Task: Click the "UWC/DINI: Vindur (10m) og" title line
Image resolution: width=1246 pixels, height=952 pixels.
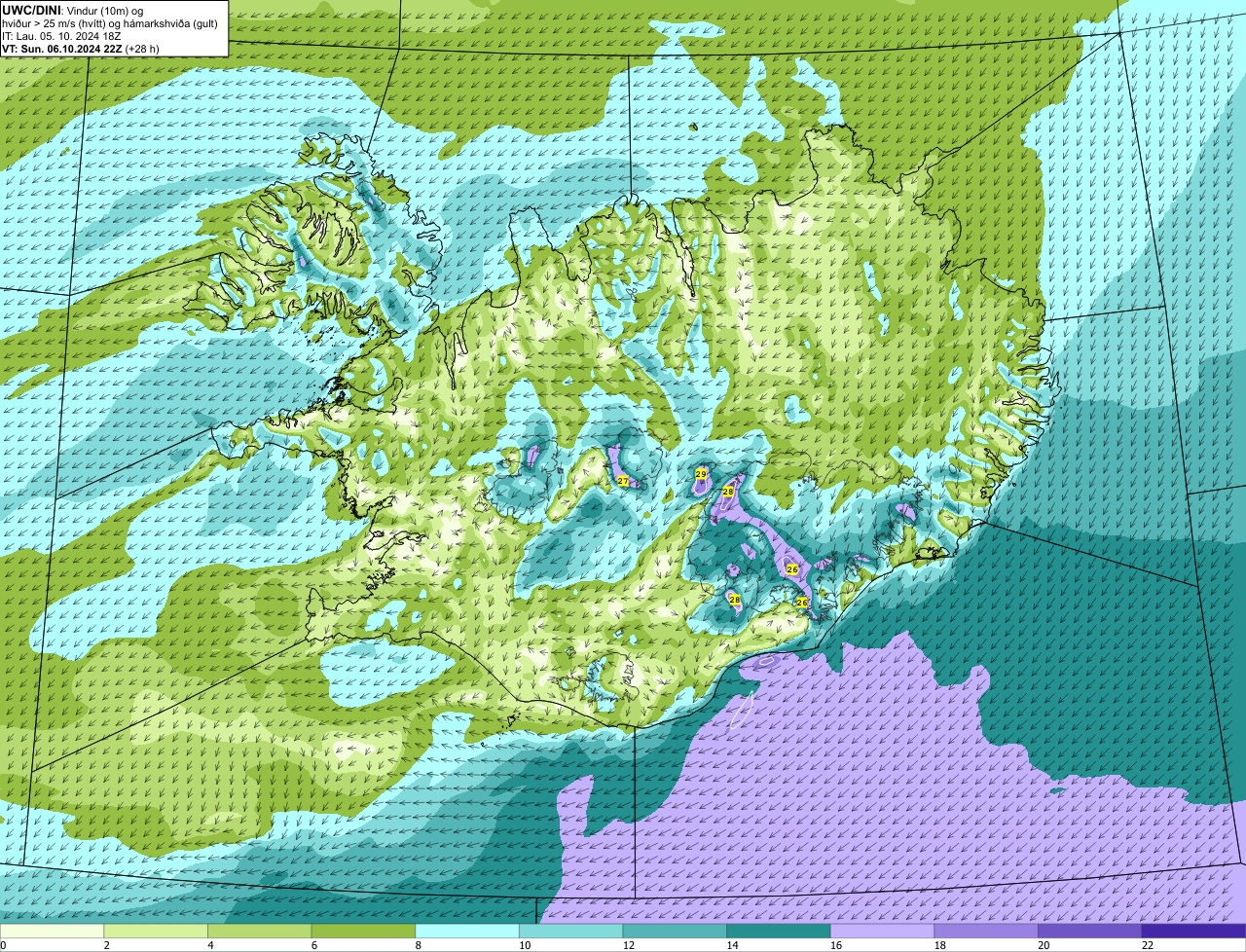Action: coord(73,11)
